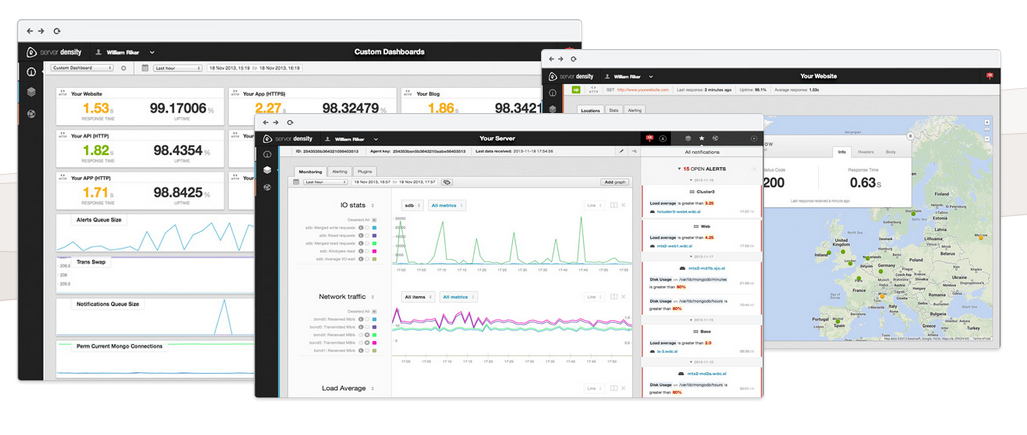Close the map info popup in Your Website

(910, 136)
